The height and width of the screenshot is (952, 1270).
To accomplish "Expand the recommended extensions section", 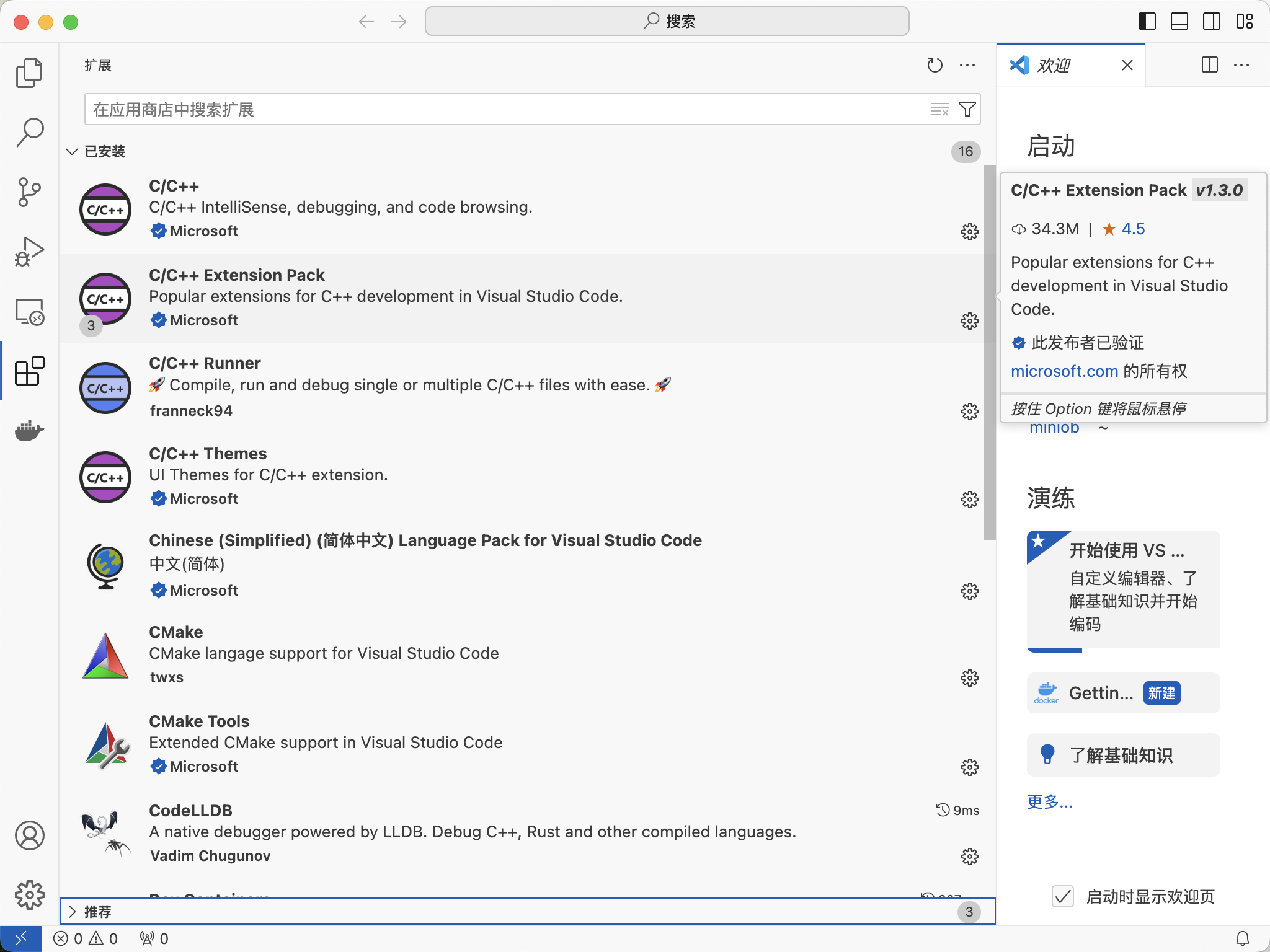I will [x=72, y=912].
